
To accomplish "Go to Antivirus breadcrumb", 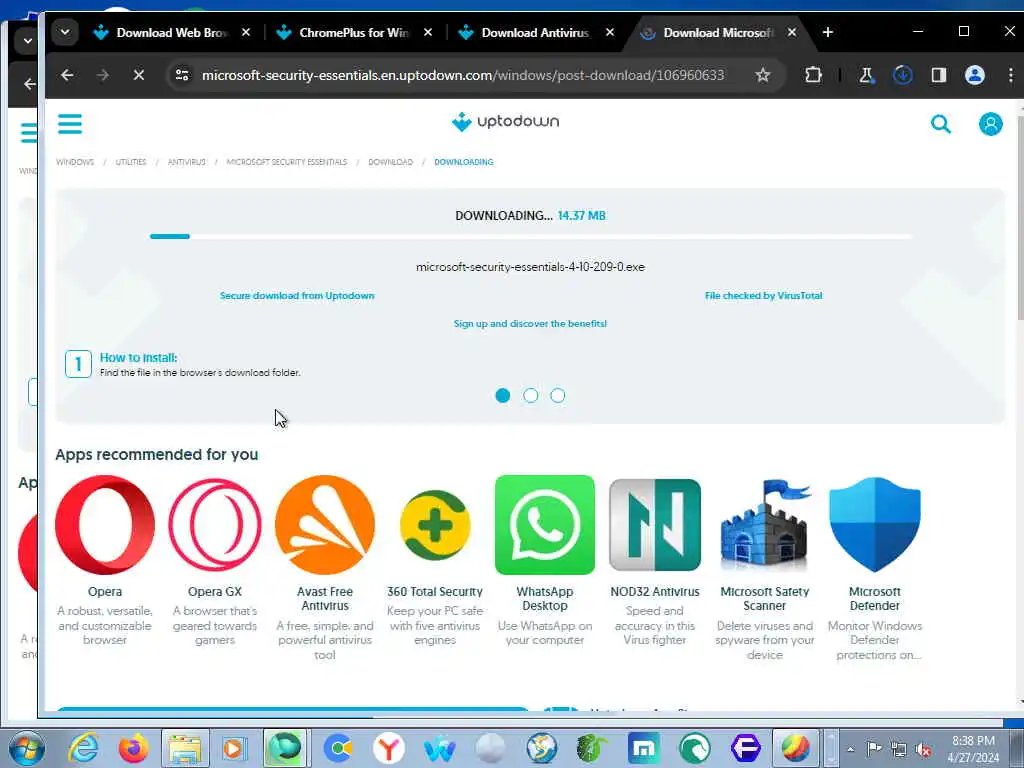I will point(186,162).
